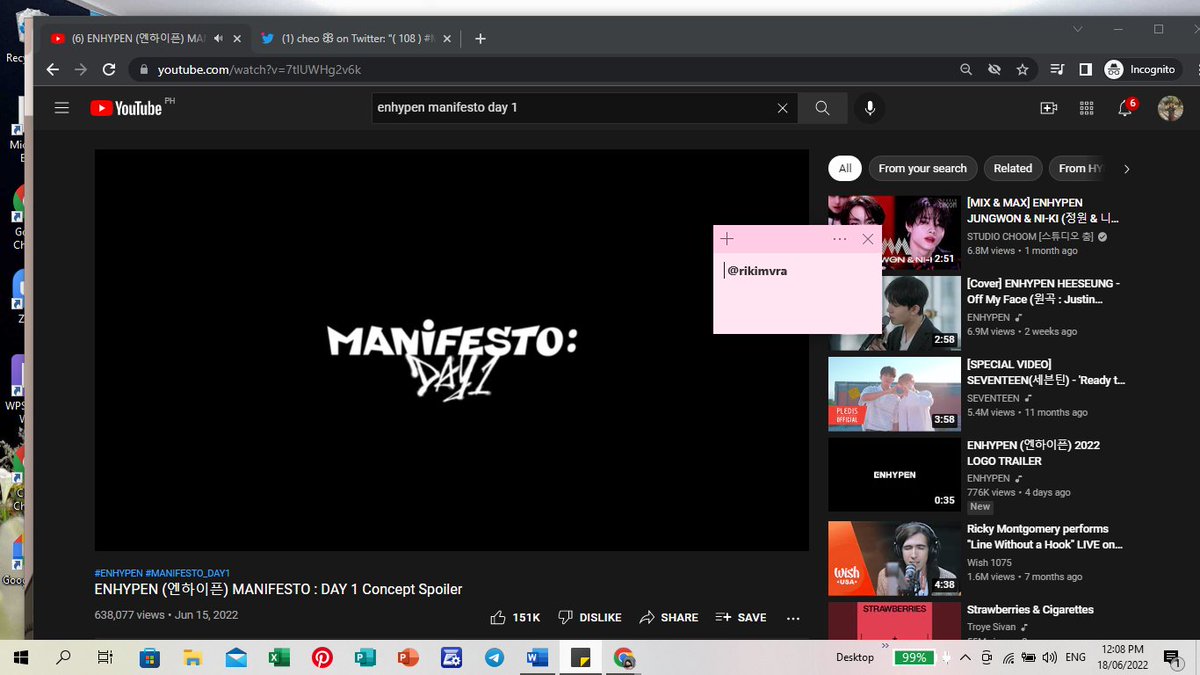This screenshot has width=1200, height=675.
Task: Close the pink sticky note
Action: point(868,239)
